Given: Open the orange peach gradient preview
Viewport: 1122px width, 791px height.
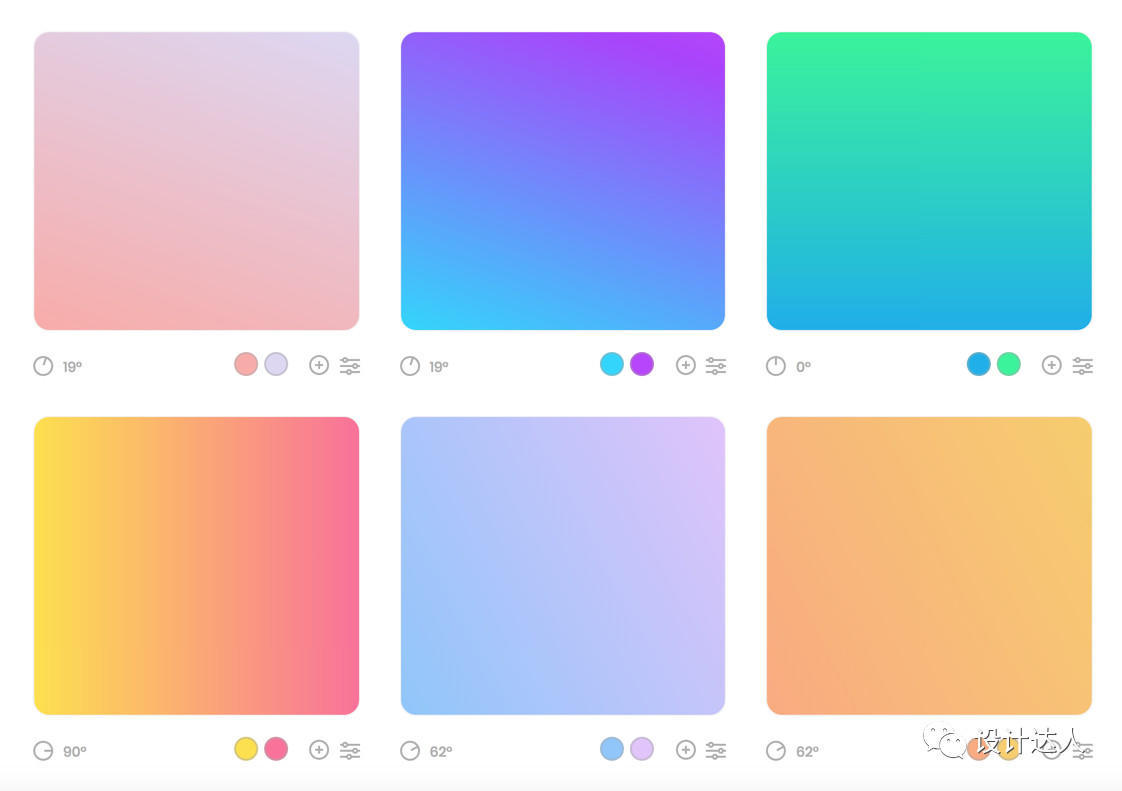Looking at the screenshot, I should point(929,566).
